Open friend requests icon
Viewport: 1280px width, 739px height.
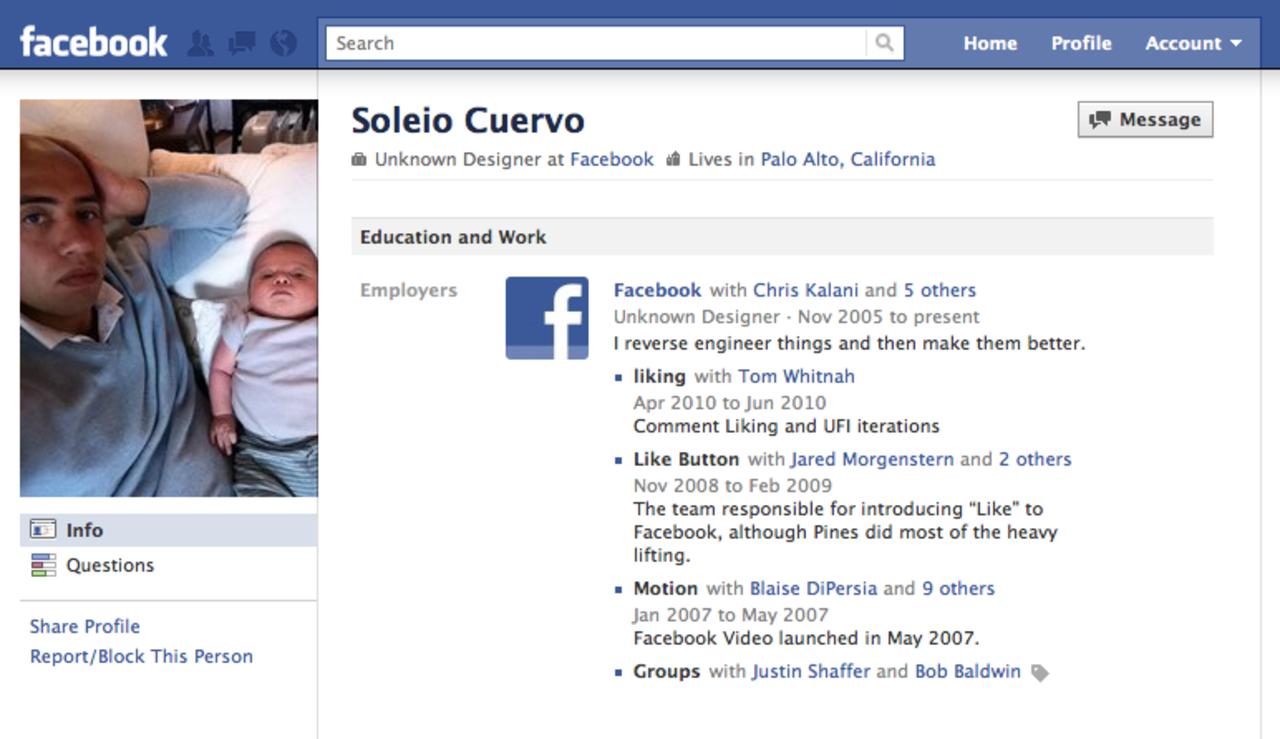click(200, 43)
